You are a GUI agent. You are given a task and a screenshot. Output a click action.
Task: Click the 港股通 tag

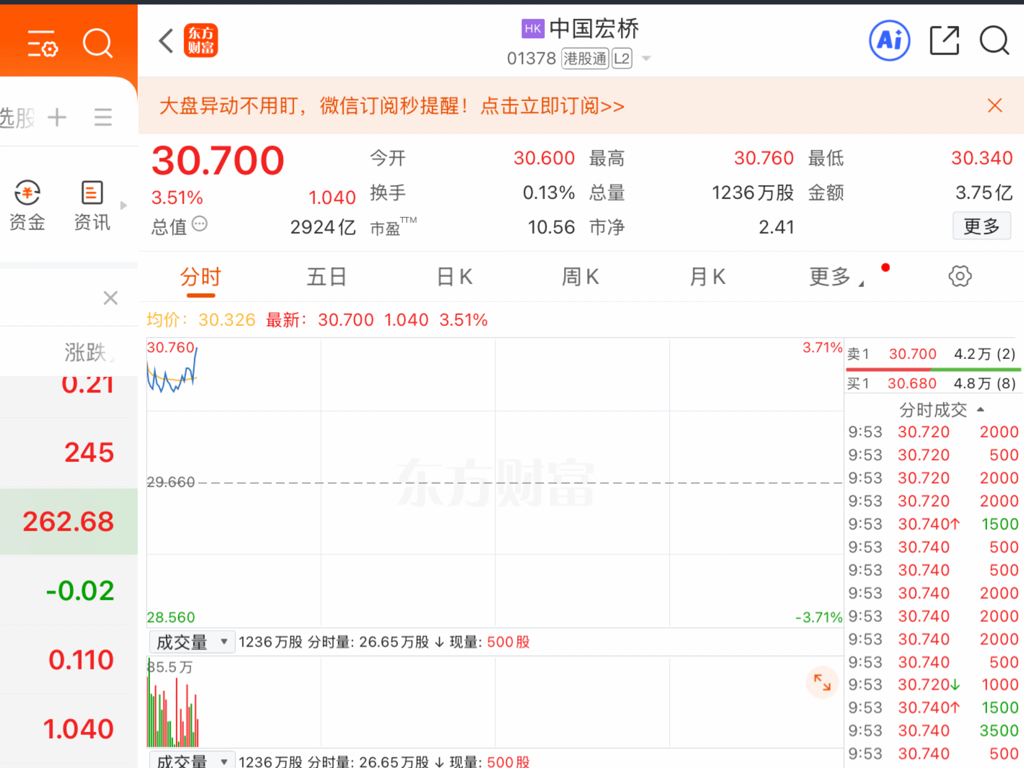tap(585, 59)
